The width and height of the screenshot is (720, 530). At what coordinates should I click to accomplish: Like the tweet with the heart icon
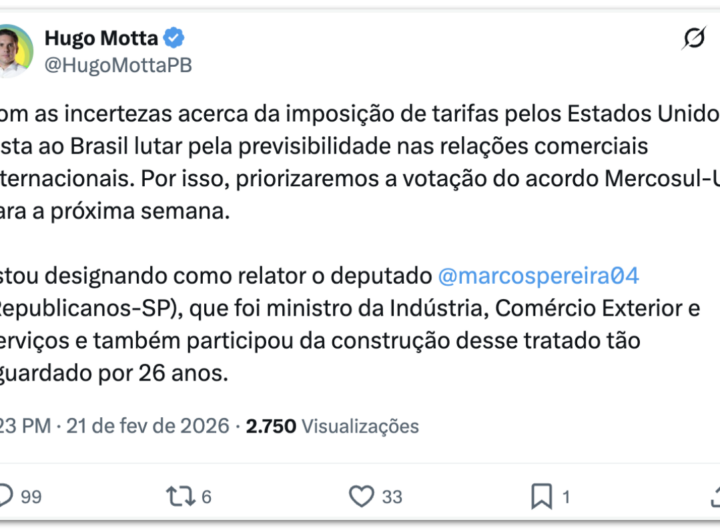[361, 495]
